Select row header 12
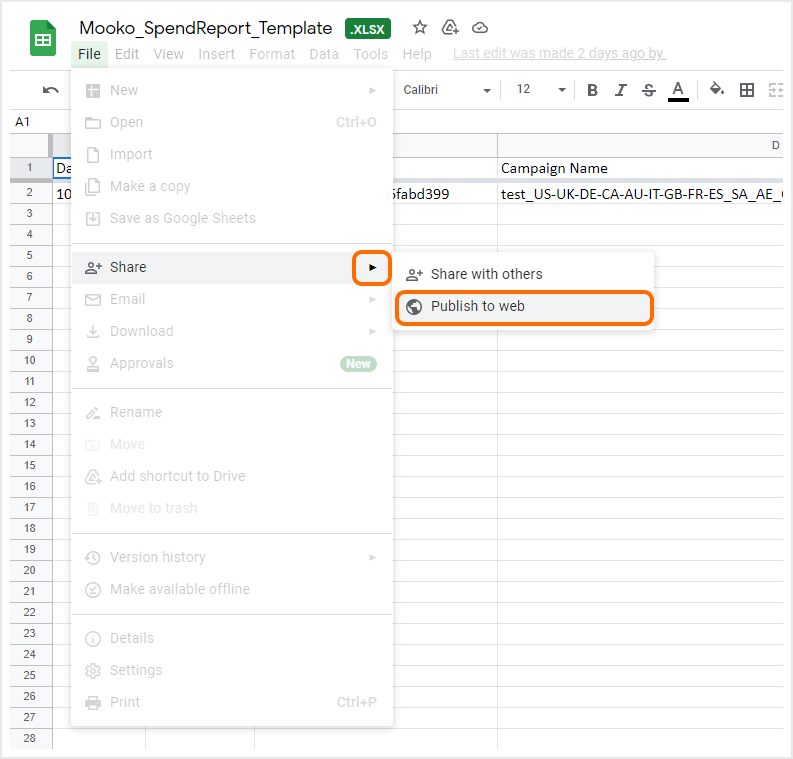The height and width of the screenshot is (759, 793). click(x=30, y=403)
